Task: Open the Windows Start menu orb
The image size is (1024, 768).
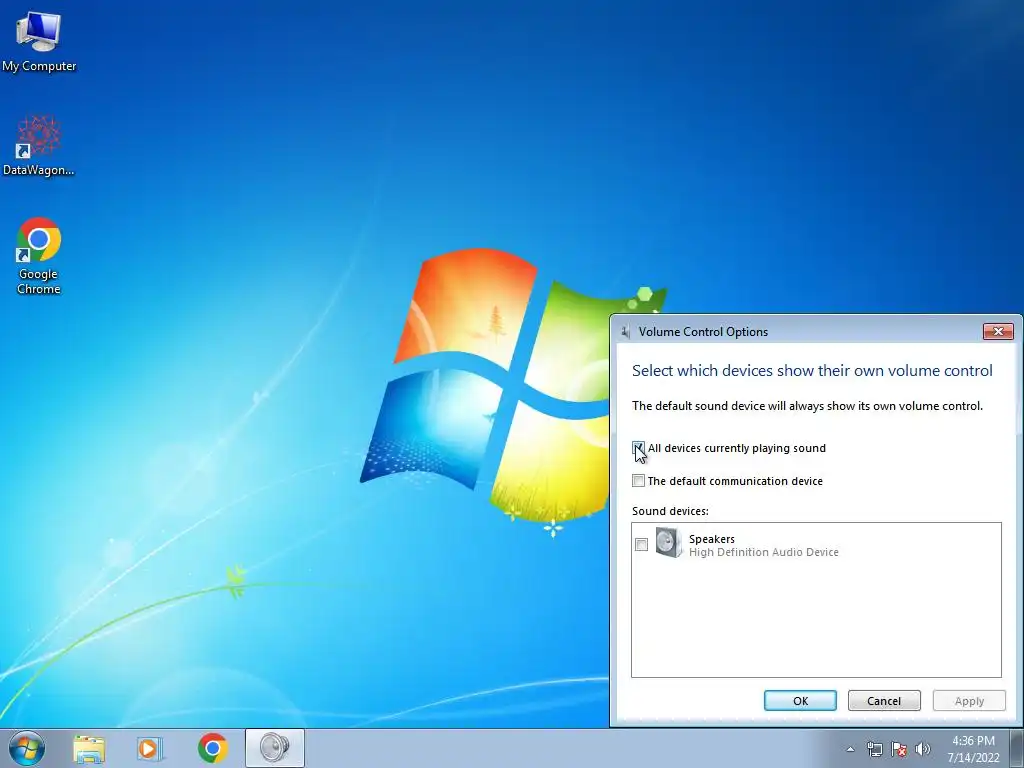Action: [x=27, y=748]
